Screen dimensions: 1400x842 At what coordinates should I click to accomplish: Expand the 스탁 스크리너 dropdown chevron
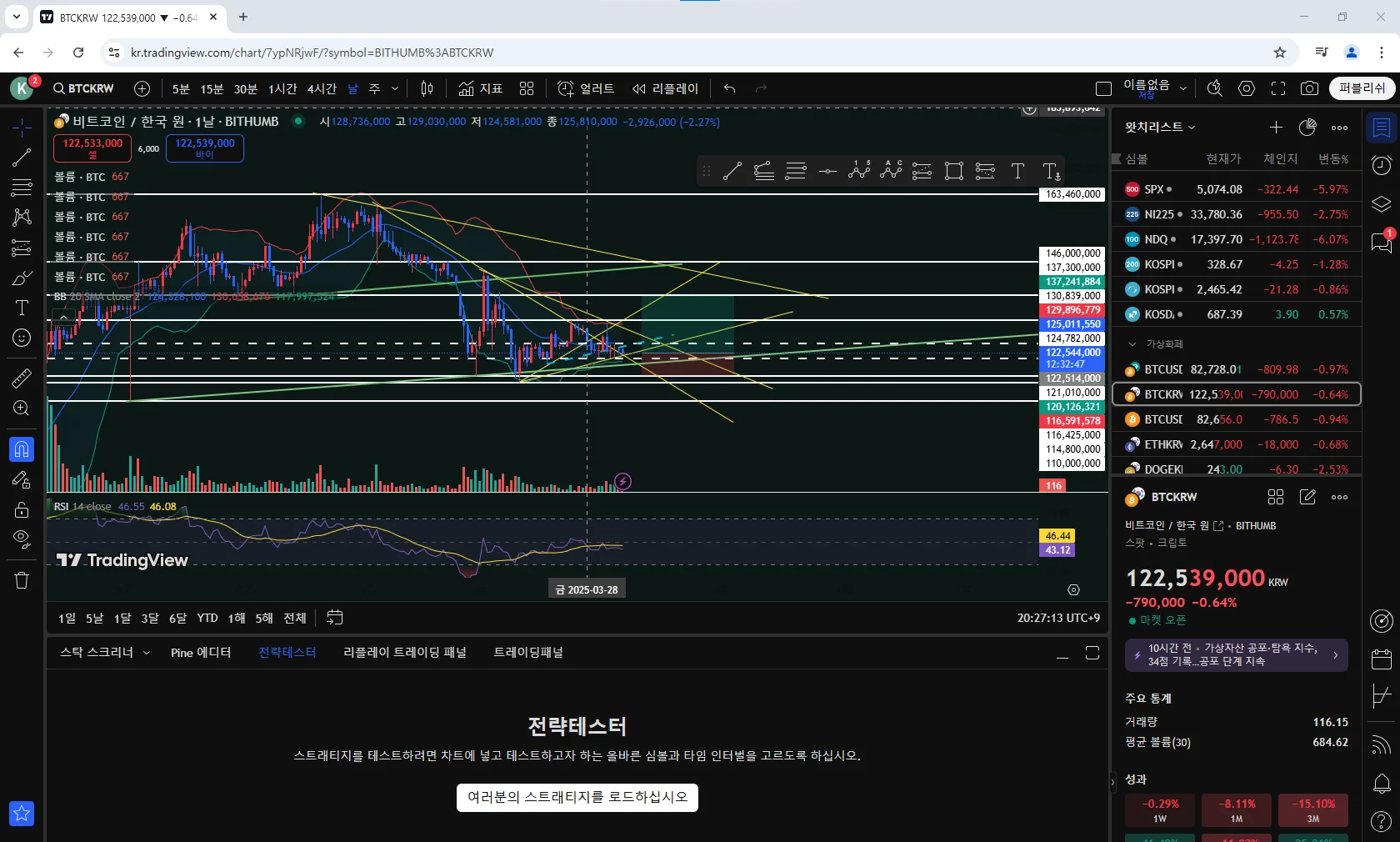coord(147,653)
